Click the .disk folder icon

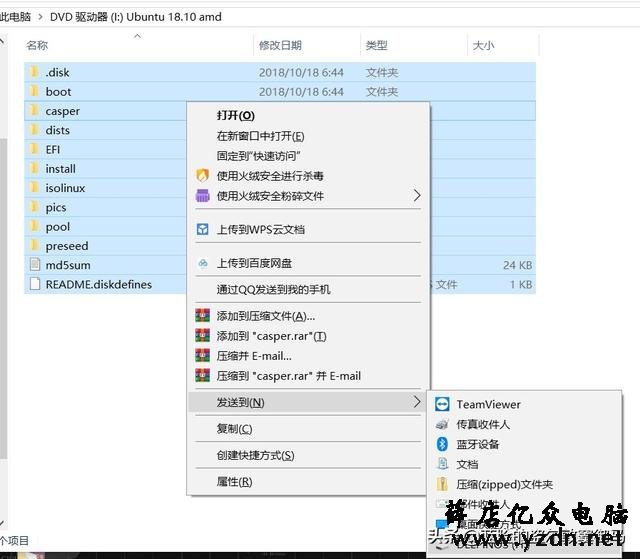point(35,72)
